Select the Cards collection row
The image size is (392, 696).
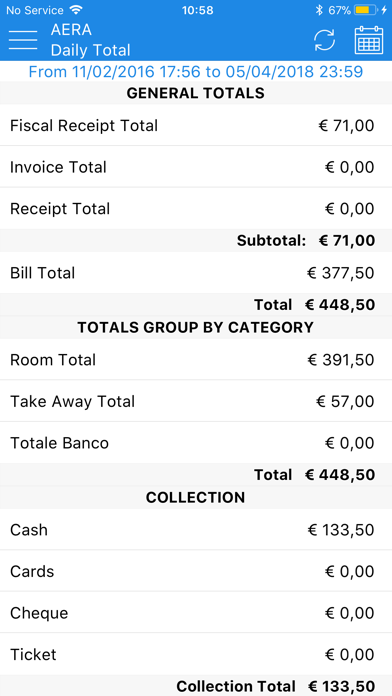[196, 571]
